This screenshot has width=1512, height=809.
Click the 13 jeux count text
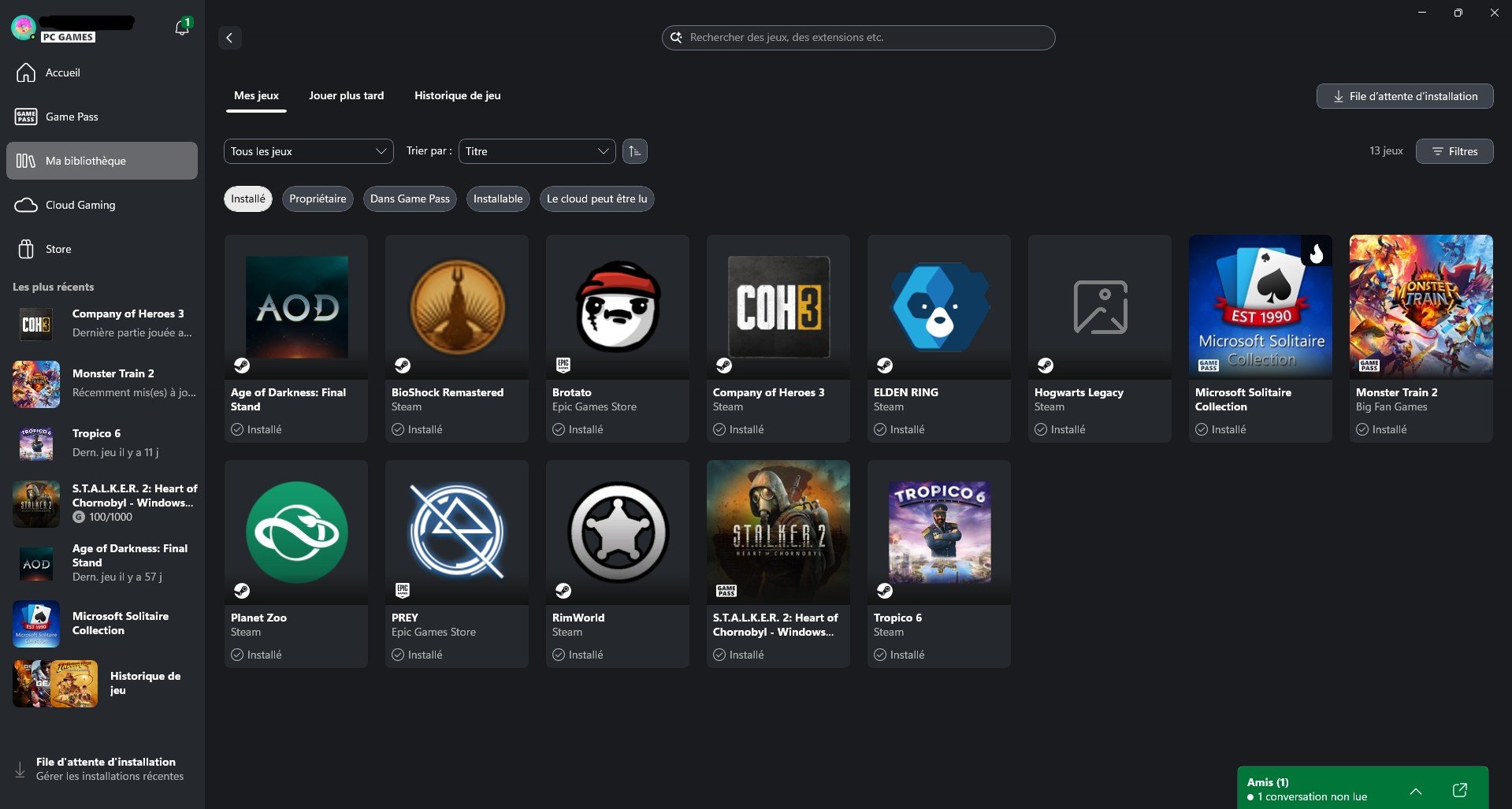point(1386,151)
